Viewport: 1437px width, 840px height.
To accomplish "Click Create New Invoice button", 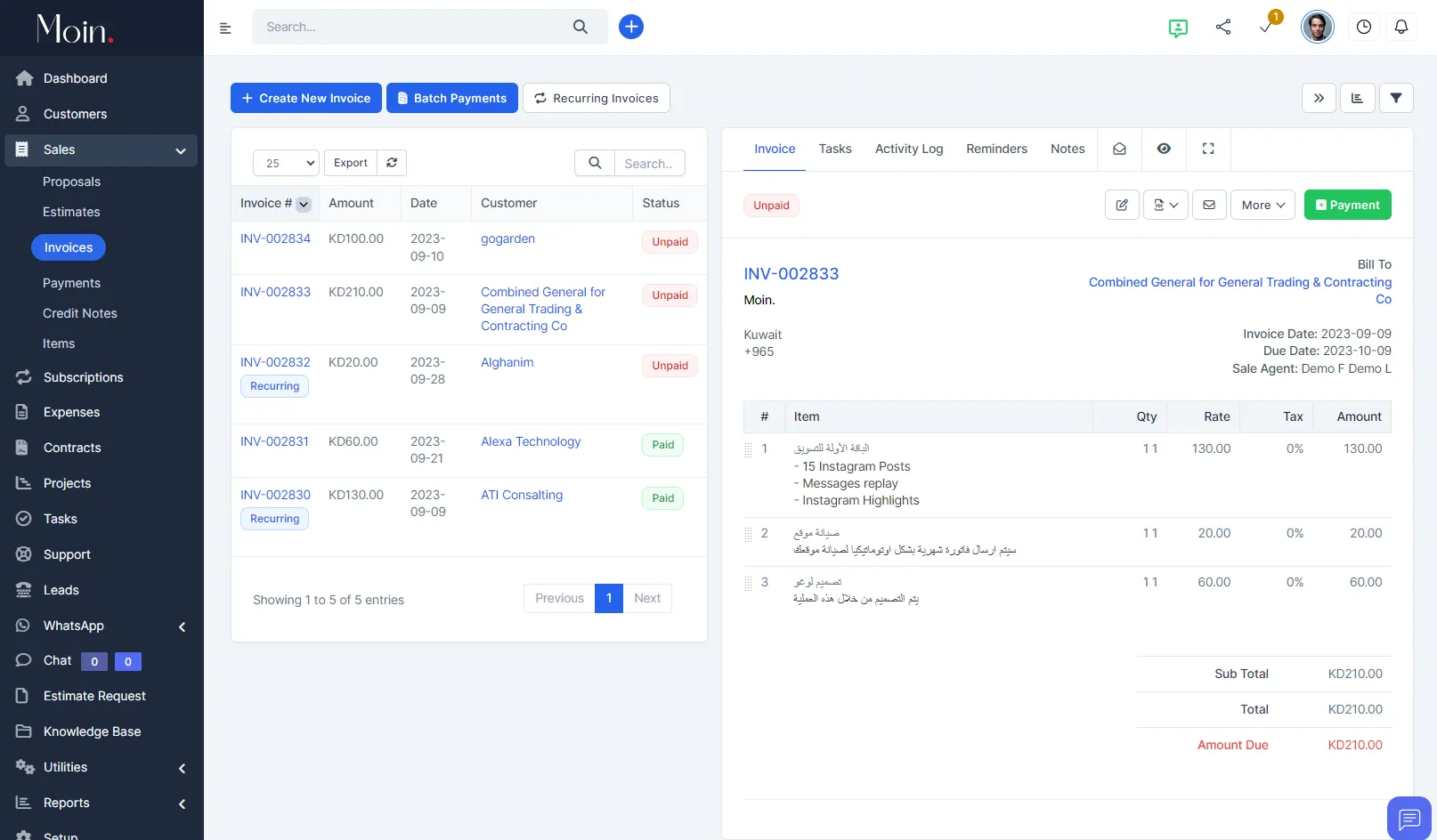I will coord(306,98).
